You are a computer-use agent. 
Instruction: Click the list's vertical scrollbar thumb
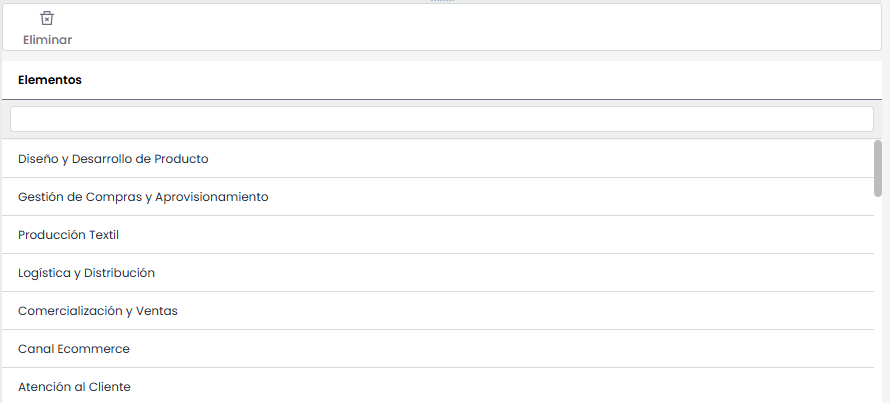click(x=878, y=168)
